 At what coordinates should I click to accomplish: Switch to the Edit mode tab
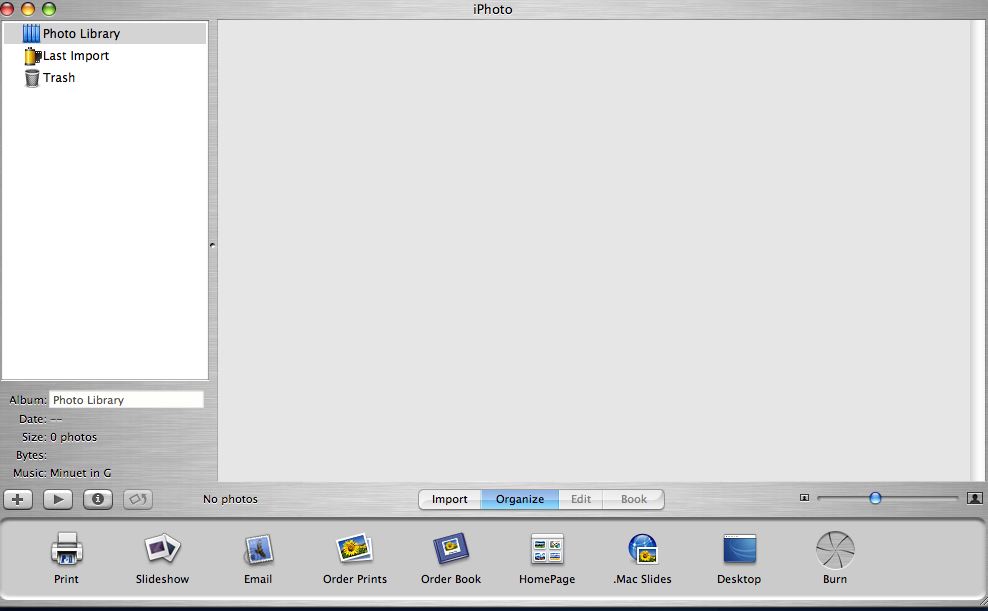[580, 500]
